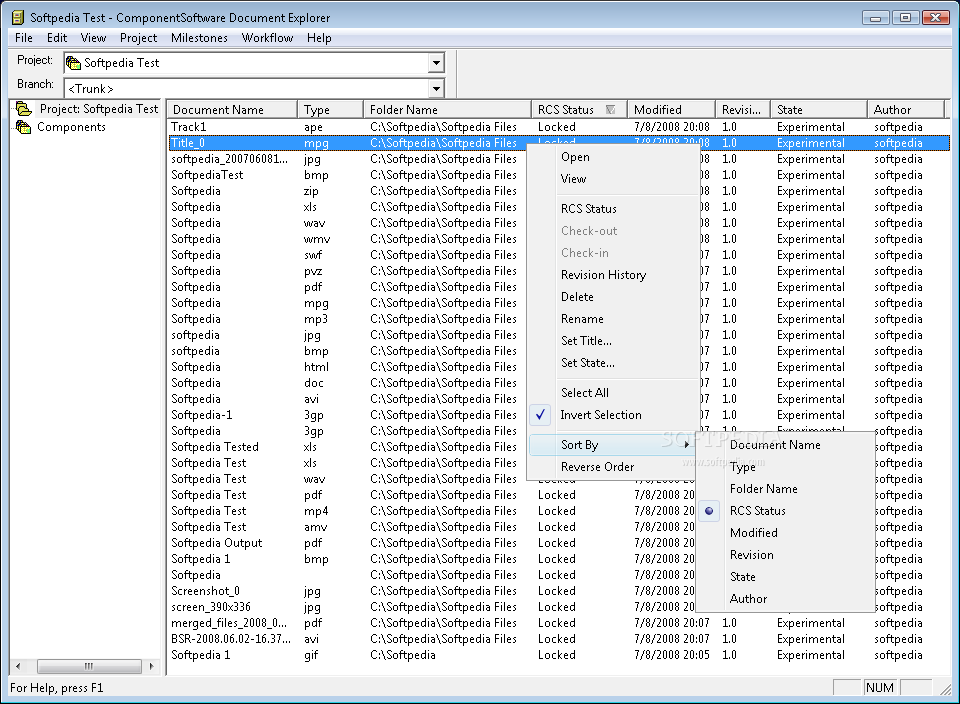The width and height of the screenshot is (960, 704).
Task: Select the Softpedia 1 gif row
Action: pos(558,655)
